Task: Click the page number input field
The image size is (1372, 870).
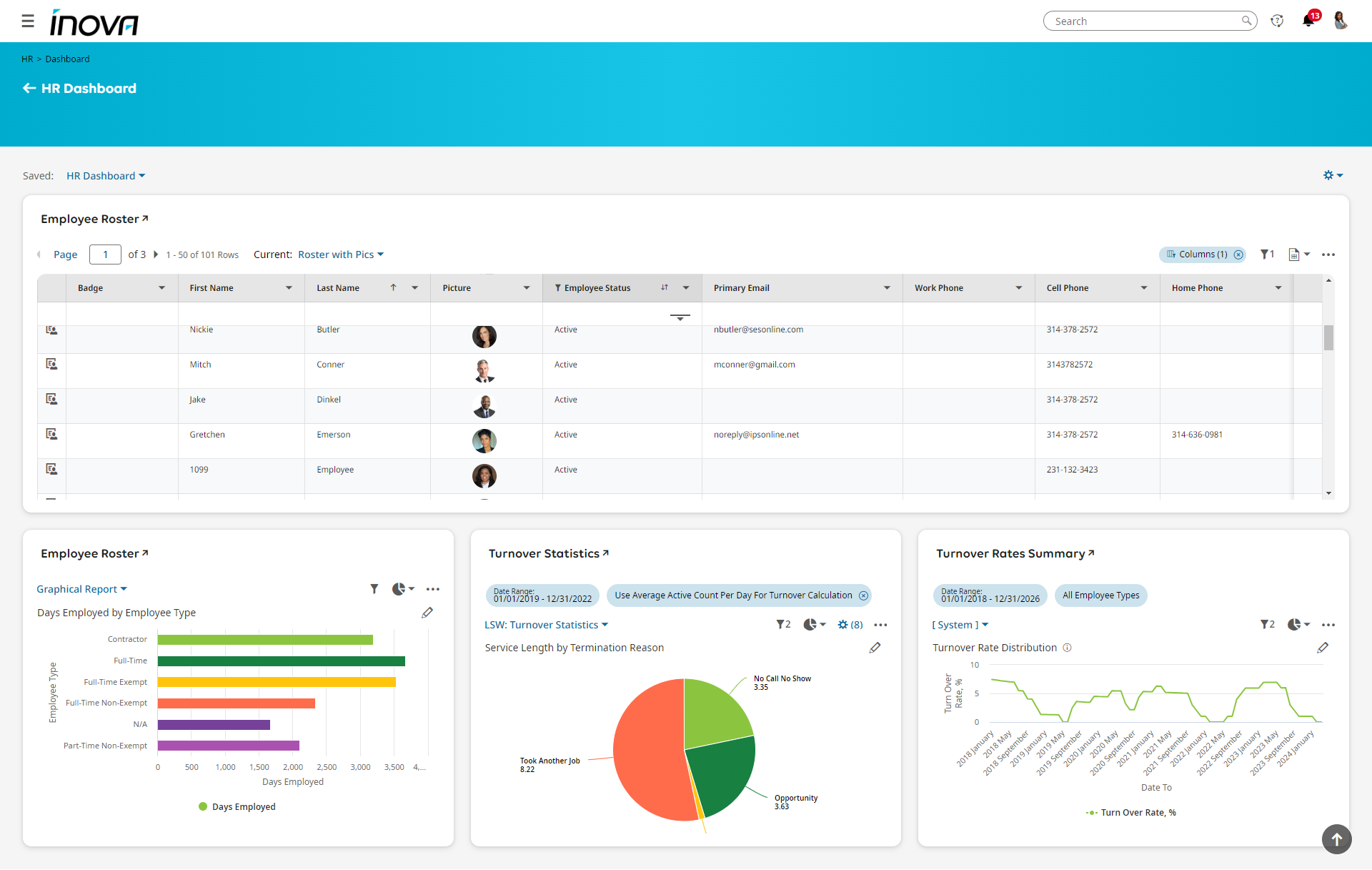Action: point(105,254)
